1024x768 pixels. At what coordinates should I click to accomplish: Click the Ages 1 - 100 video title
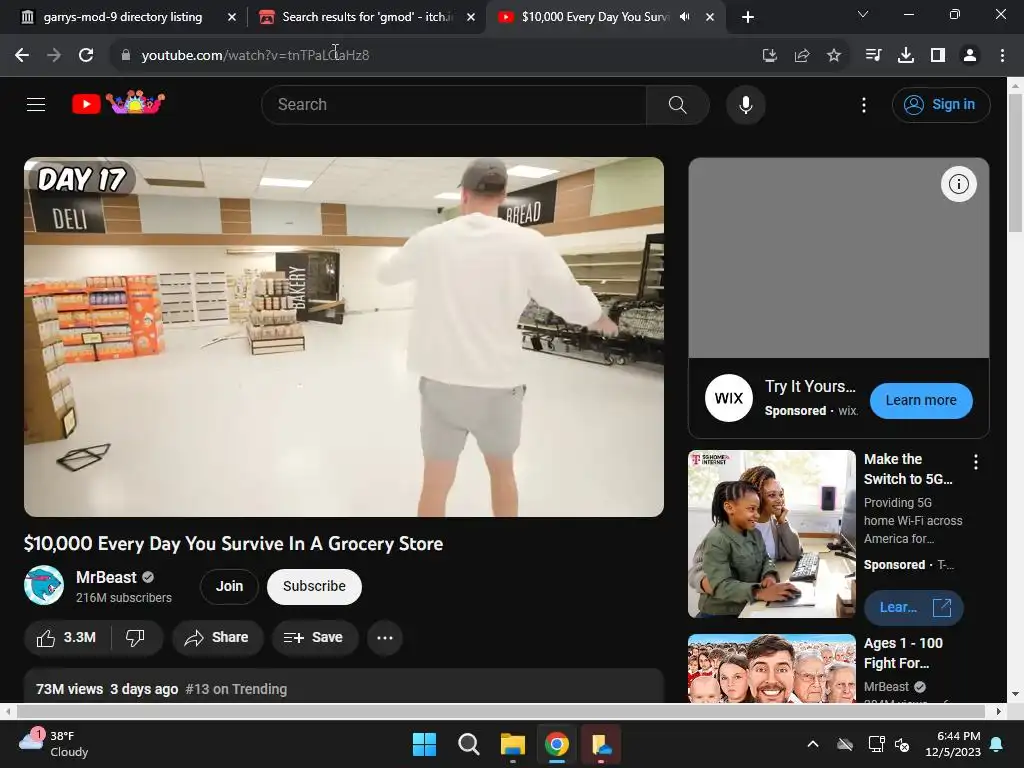903,653
